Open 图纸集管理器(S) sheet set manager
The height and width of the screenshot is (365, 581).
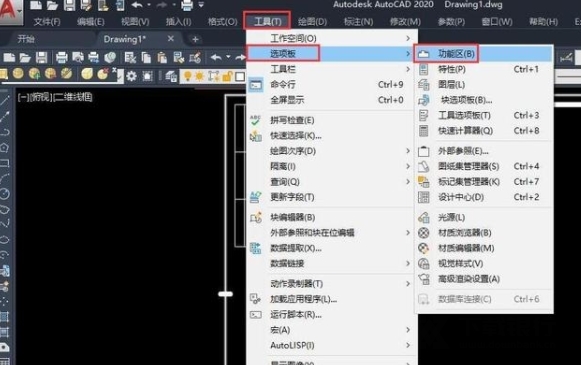[x=484, y=167]
